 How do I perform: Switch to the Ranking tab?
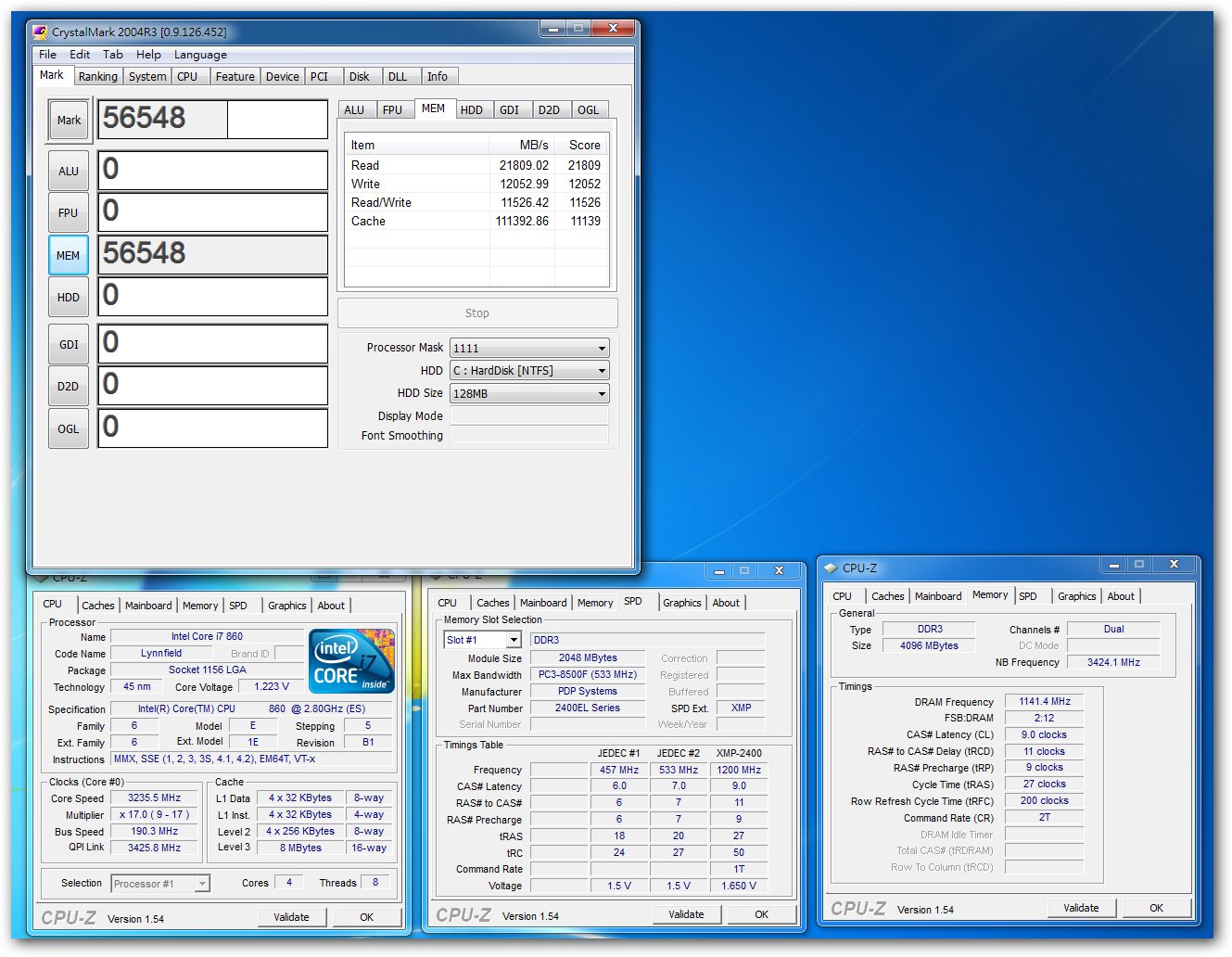97,77
